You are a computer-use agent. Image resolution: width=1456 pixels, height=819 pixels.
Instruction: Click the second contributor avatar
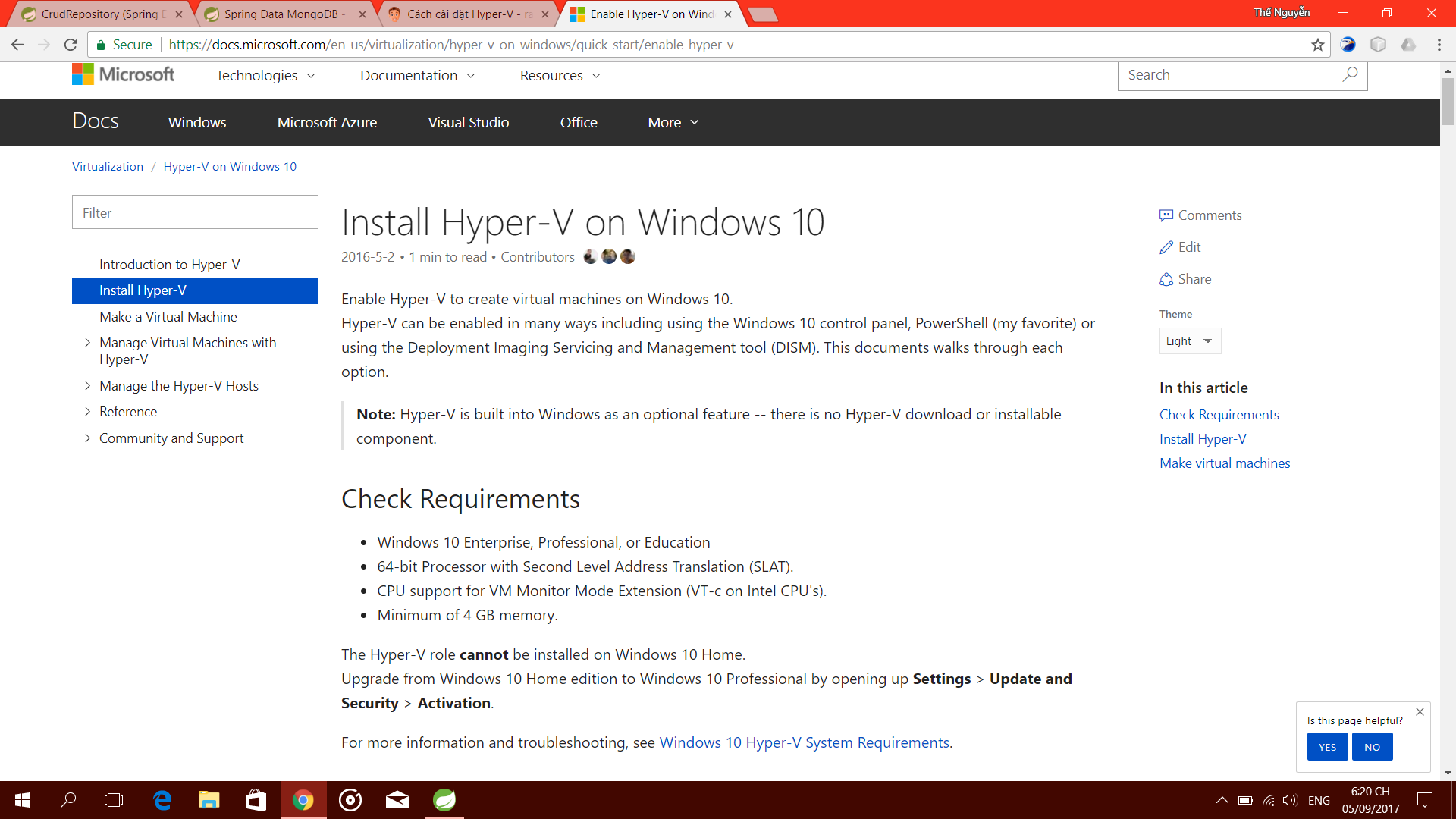tap(609, 256)
